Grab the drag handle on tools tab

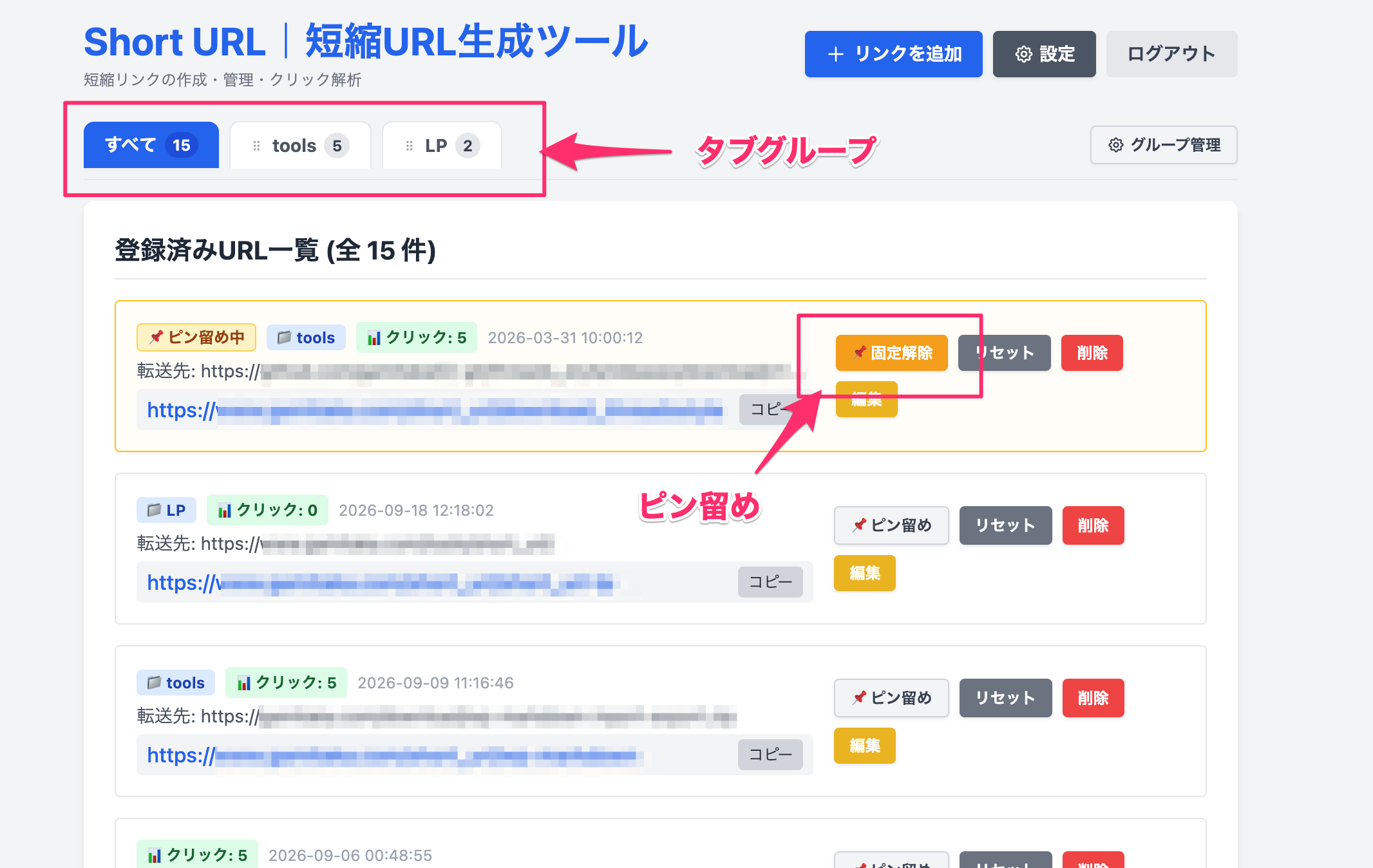256,146
